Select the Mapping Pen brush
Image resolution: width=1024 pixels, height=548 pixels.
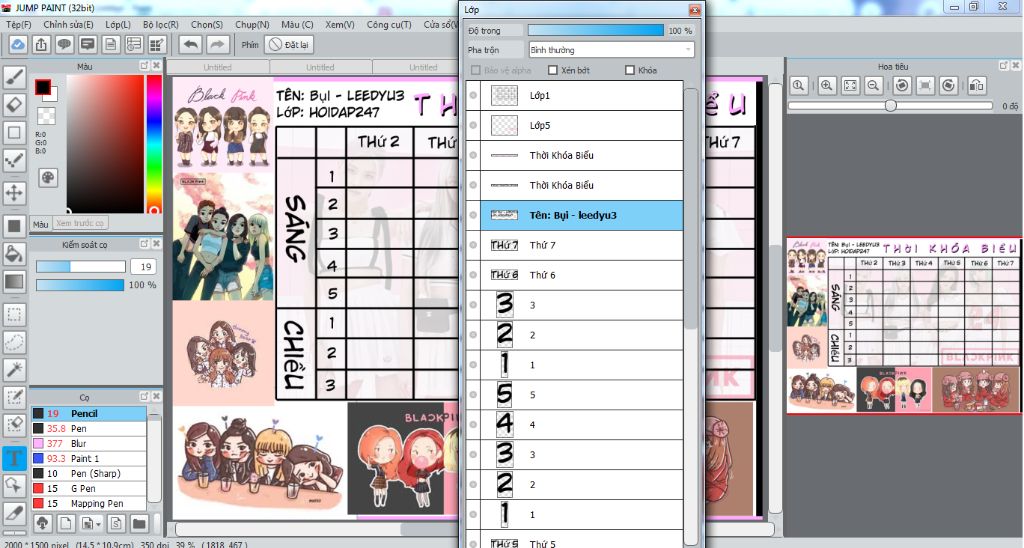(x=89, y=504)
